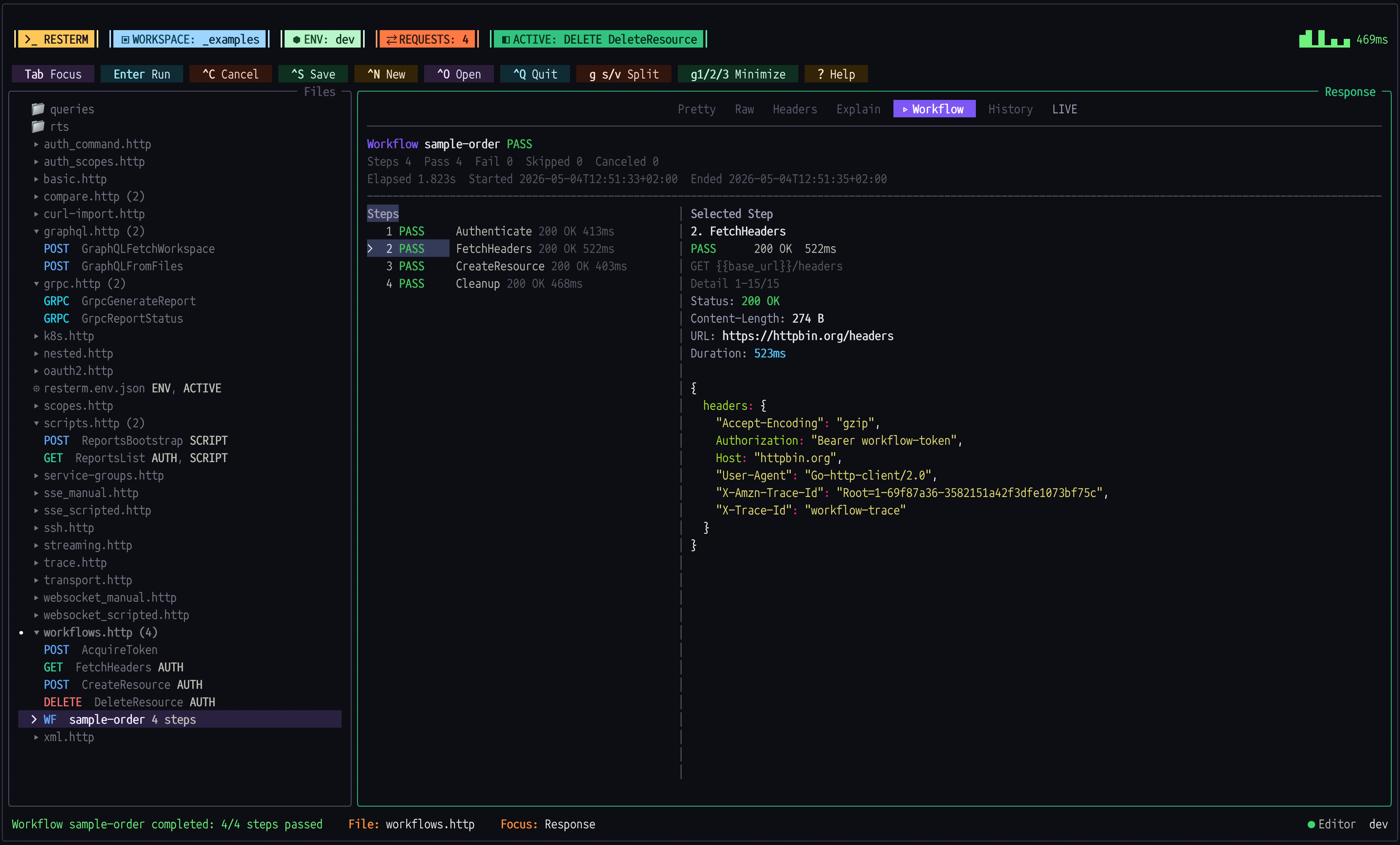Click the Files panel title
Viewport: 1400px width, 845px height.
tap(319, 92)
